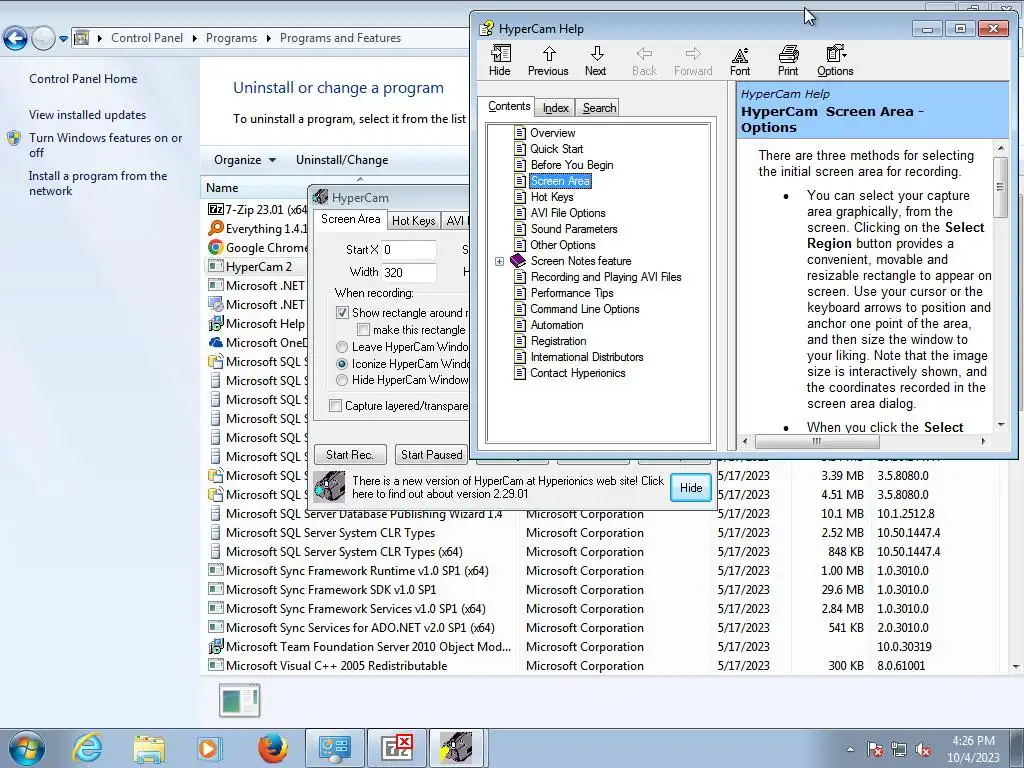Open the Sound Parameters help topic

tap(573, 229)
